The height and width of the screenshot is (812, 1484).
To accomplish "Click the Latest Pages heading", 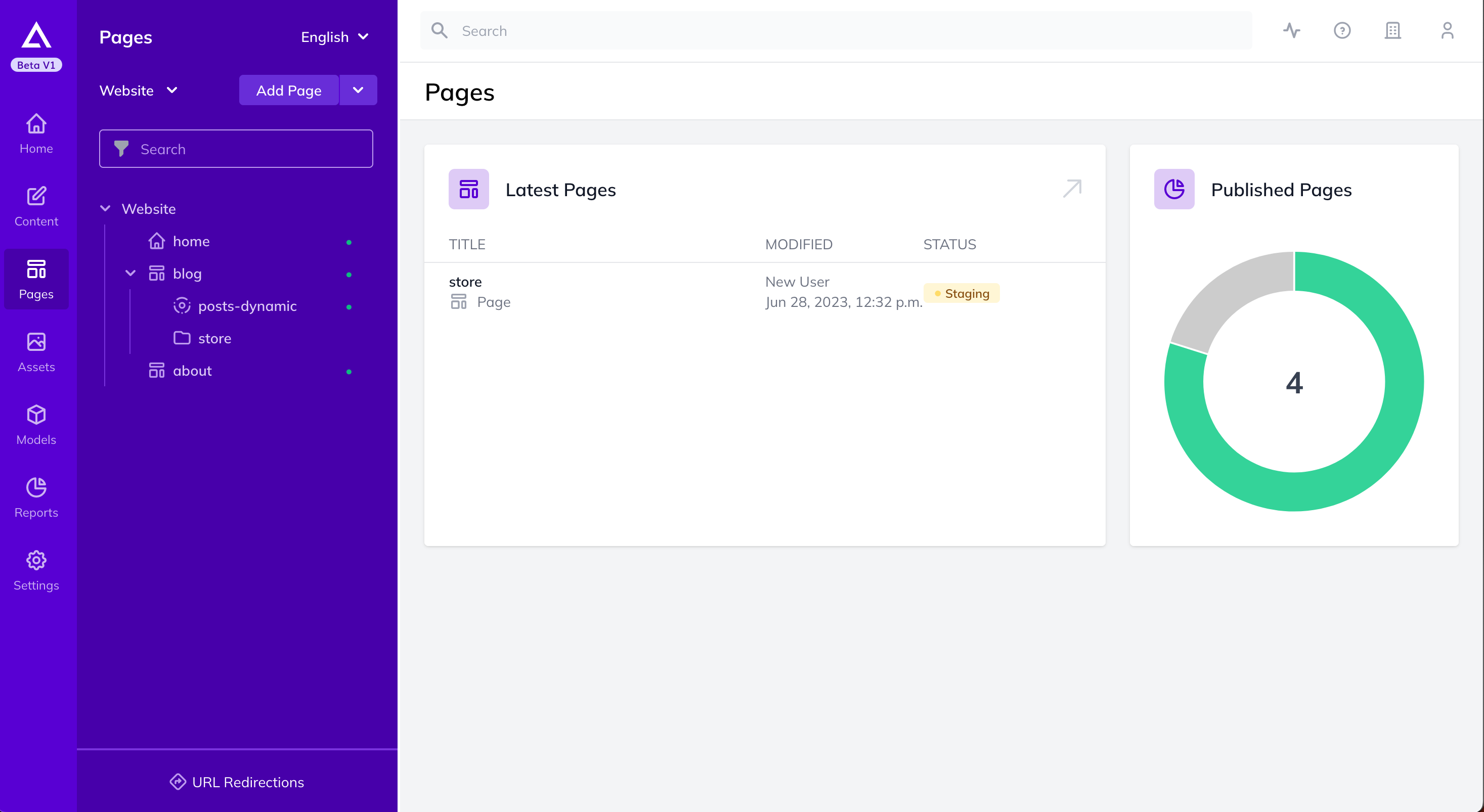I will [560, 190].
